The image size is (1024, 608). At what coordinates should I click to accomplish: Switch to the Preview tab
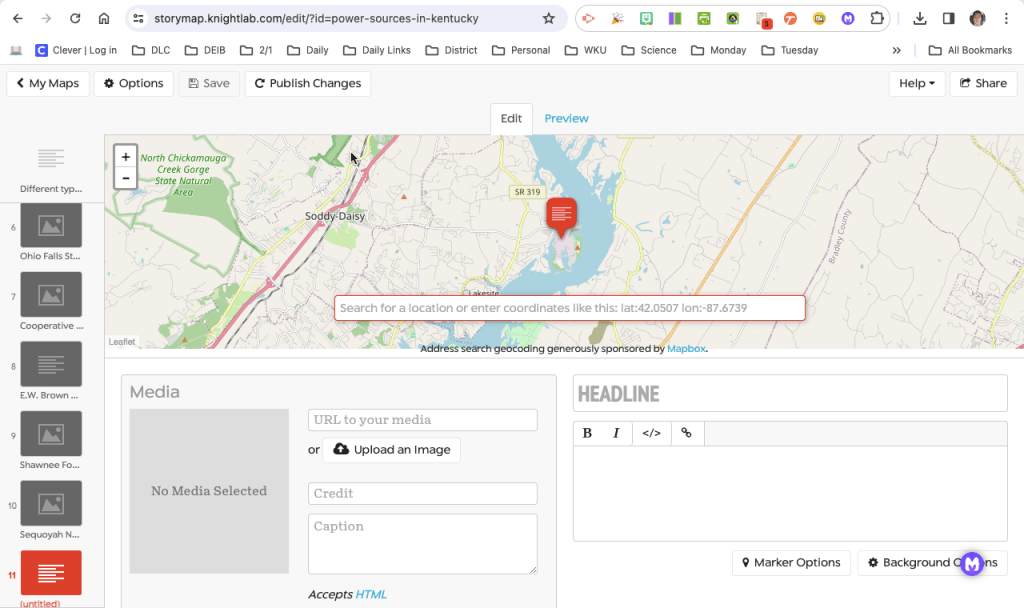click(x=566, y=118)
